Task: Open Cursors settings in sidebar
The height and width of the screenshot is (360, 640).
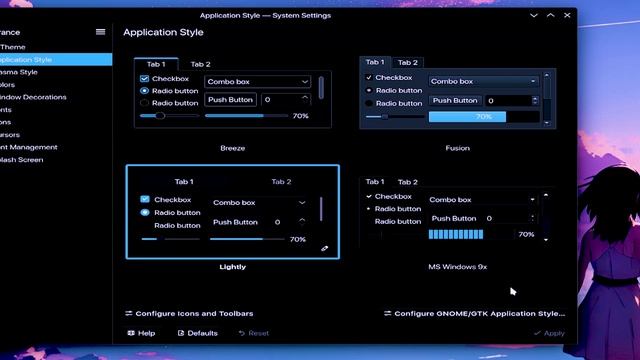Action: pyautogui.click(x=56, y=135)
